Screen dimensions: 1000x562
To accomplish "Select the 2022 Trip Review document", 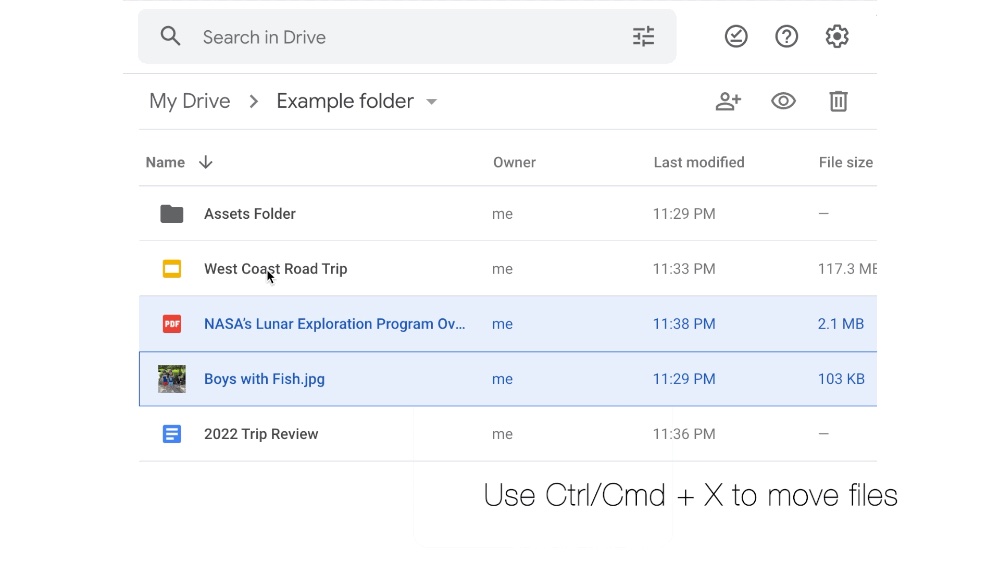I will pyautogui.click(x=261, y=434).
